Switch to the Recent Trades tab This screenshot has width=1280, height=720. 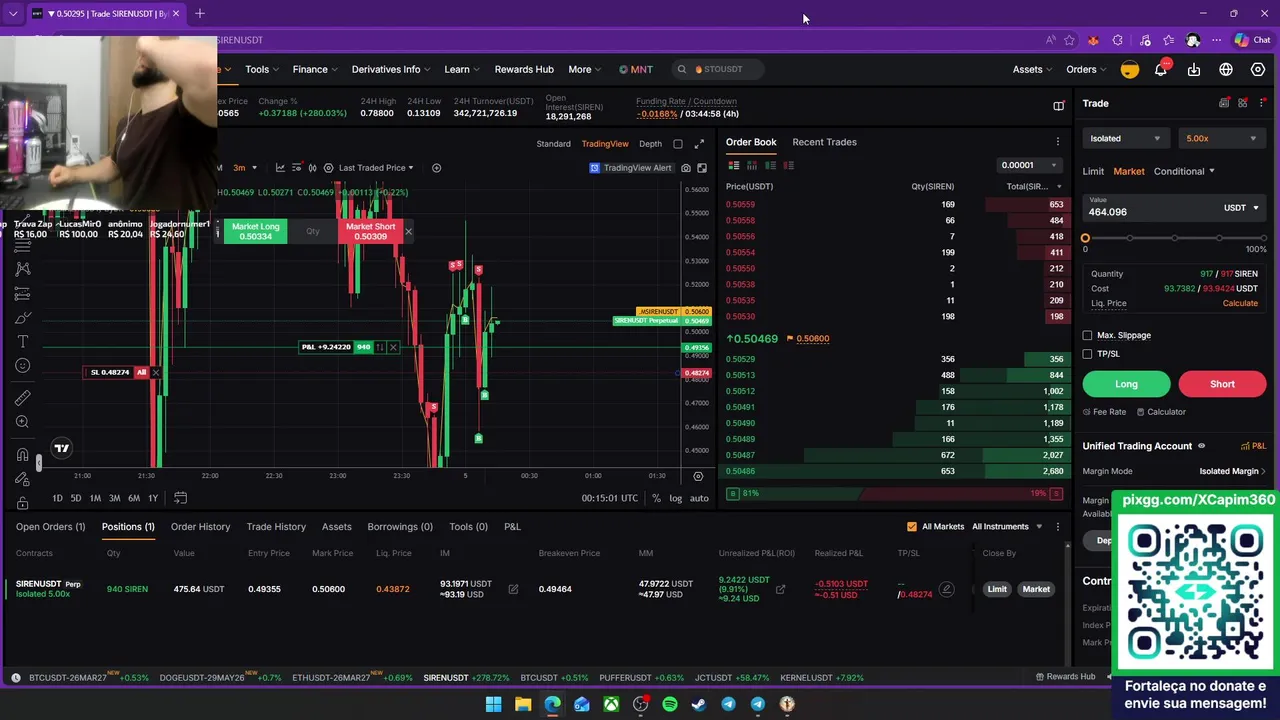click(824, 142)
